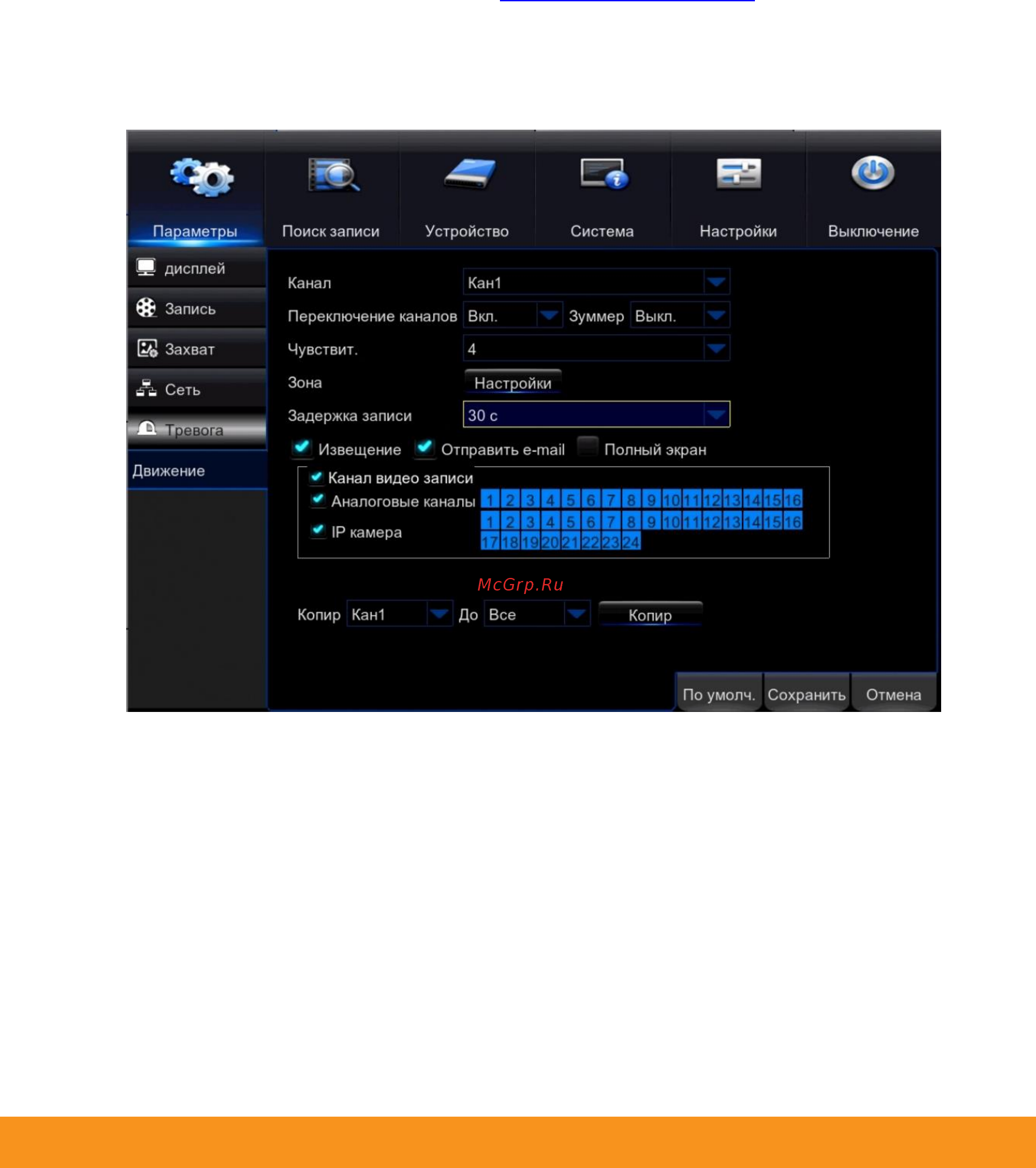Toggle analog channel 1 box
This screenshot has height=1168, width=1036.
coord(490,500)
